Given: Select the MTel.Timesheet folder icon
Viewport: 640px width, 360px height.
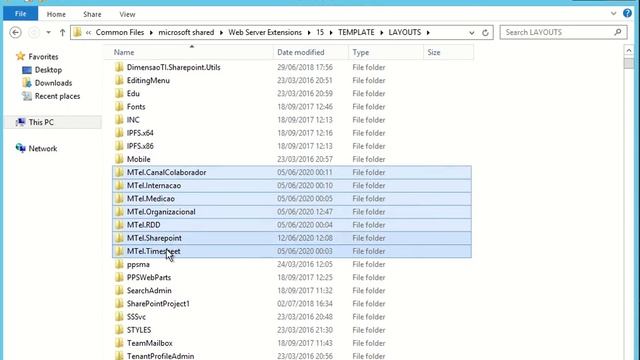Looking at the screenshot, I should tap(119, 251).
